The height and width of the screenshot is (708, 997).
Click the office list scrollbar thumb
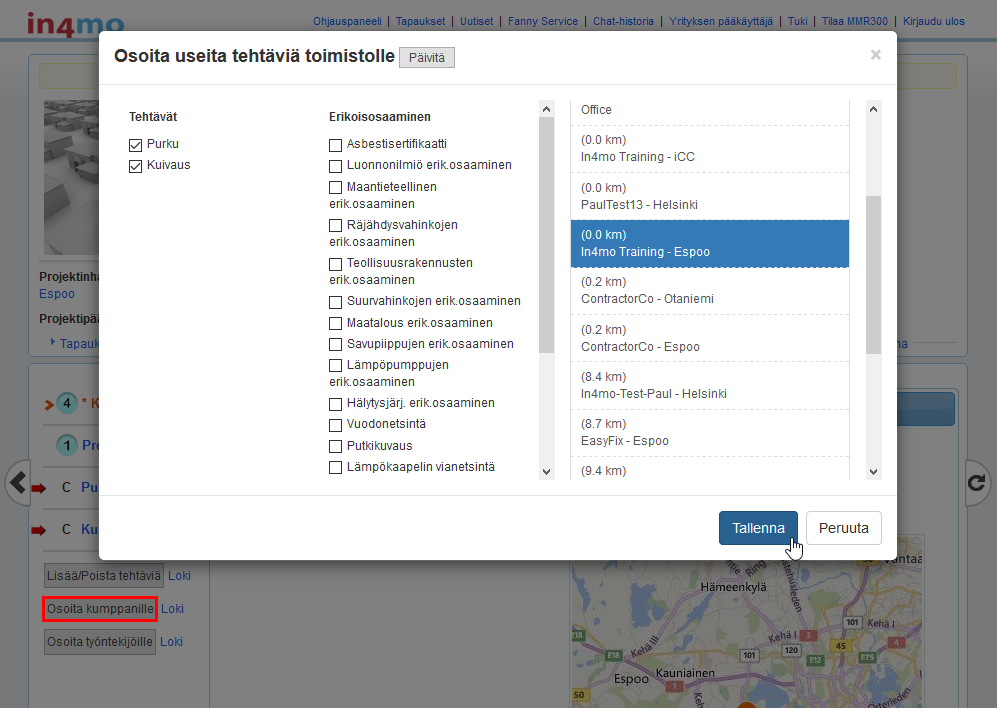pyautogui.click(x=873, y=274)
